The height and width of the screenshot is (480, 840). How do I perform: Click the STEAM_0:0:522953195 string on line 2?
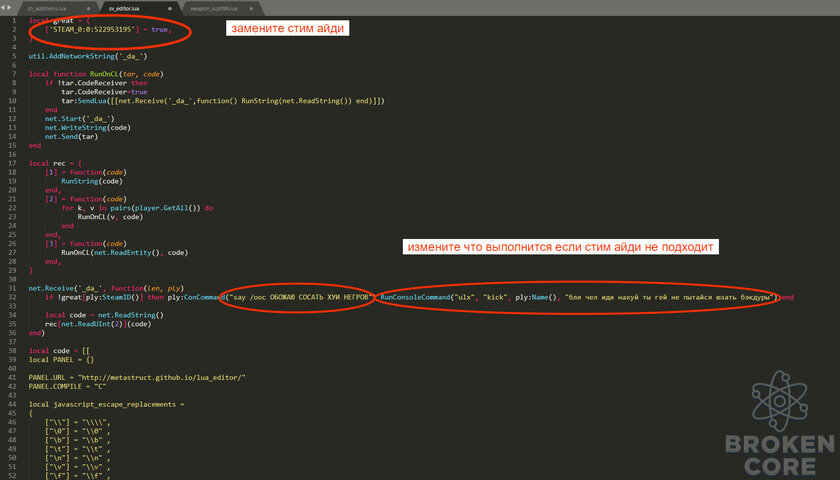(x=92, y=29)
